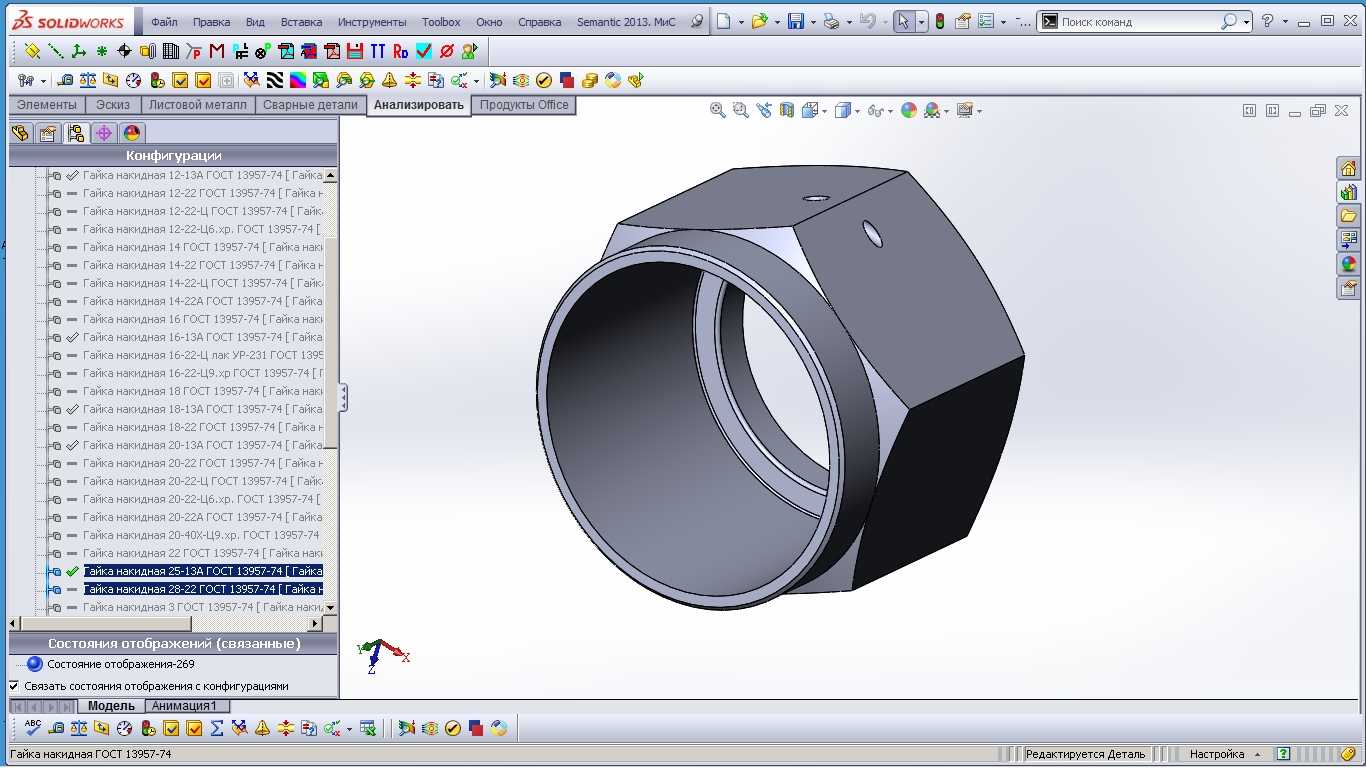Click the Zoom to Fit magnifier

click(x=717, y=111)
